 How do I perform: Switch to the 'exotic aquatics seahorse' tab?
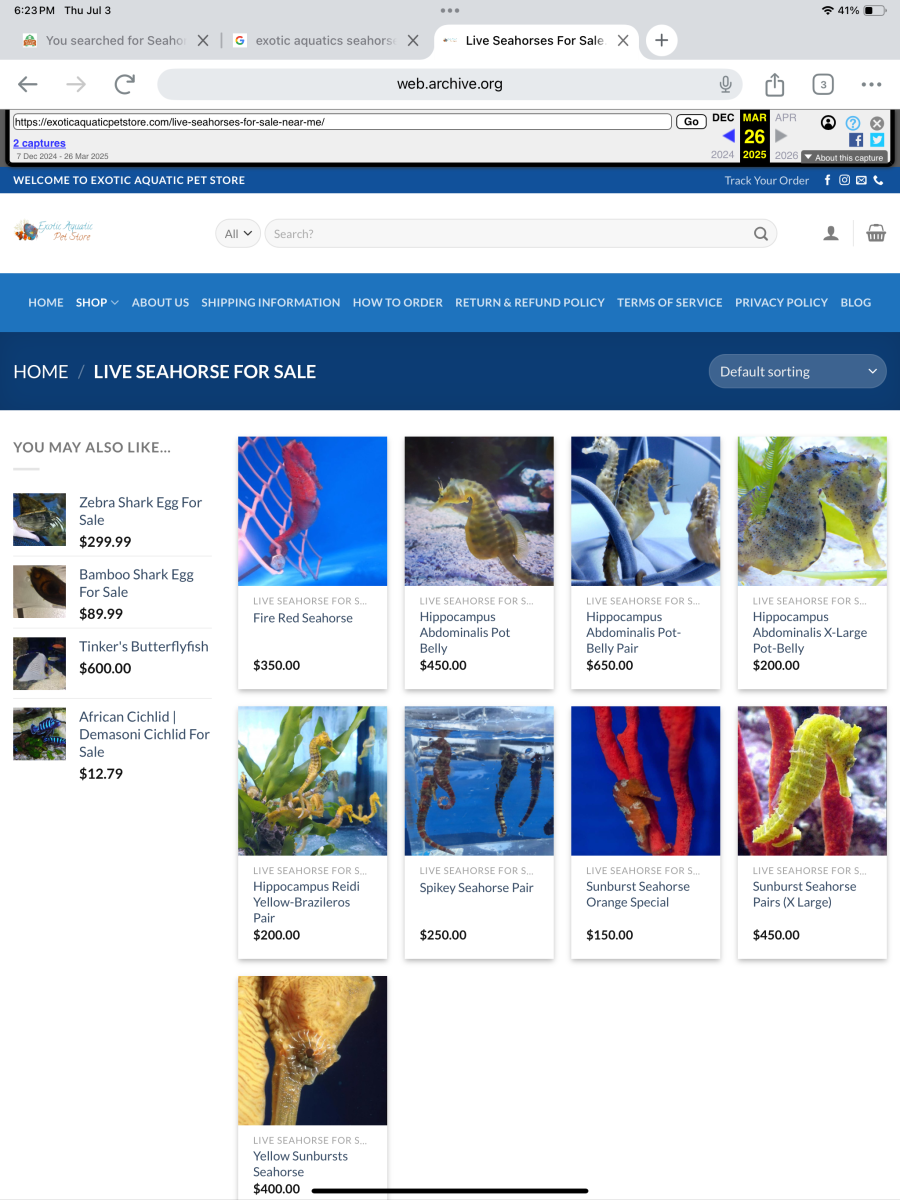[325, 41]
